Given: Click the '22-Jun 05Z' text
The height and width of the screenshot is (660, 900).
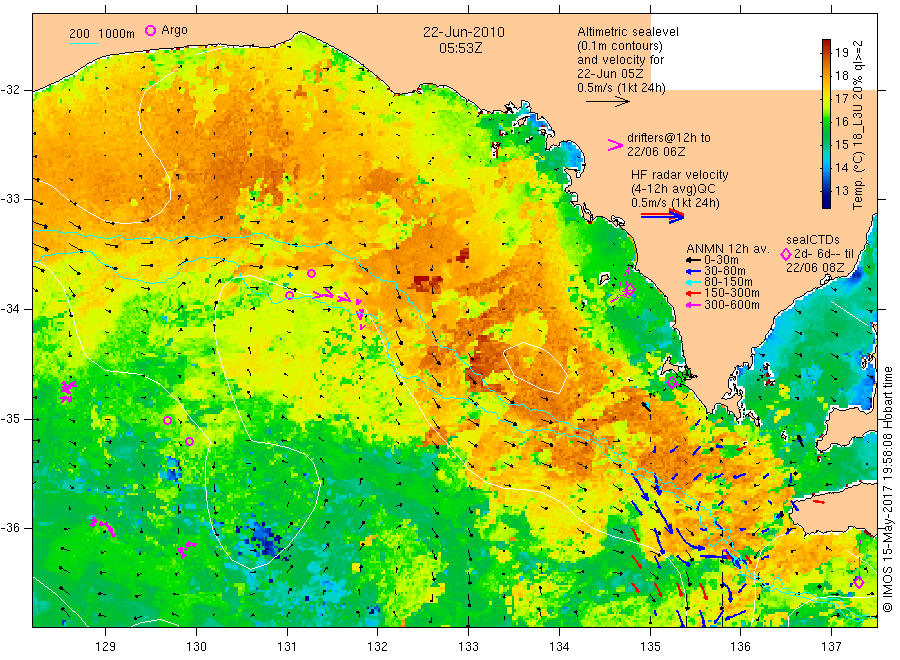Looking at the screenshot, I should (x=610, y=74).
